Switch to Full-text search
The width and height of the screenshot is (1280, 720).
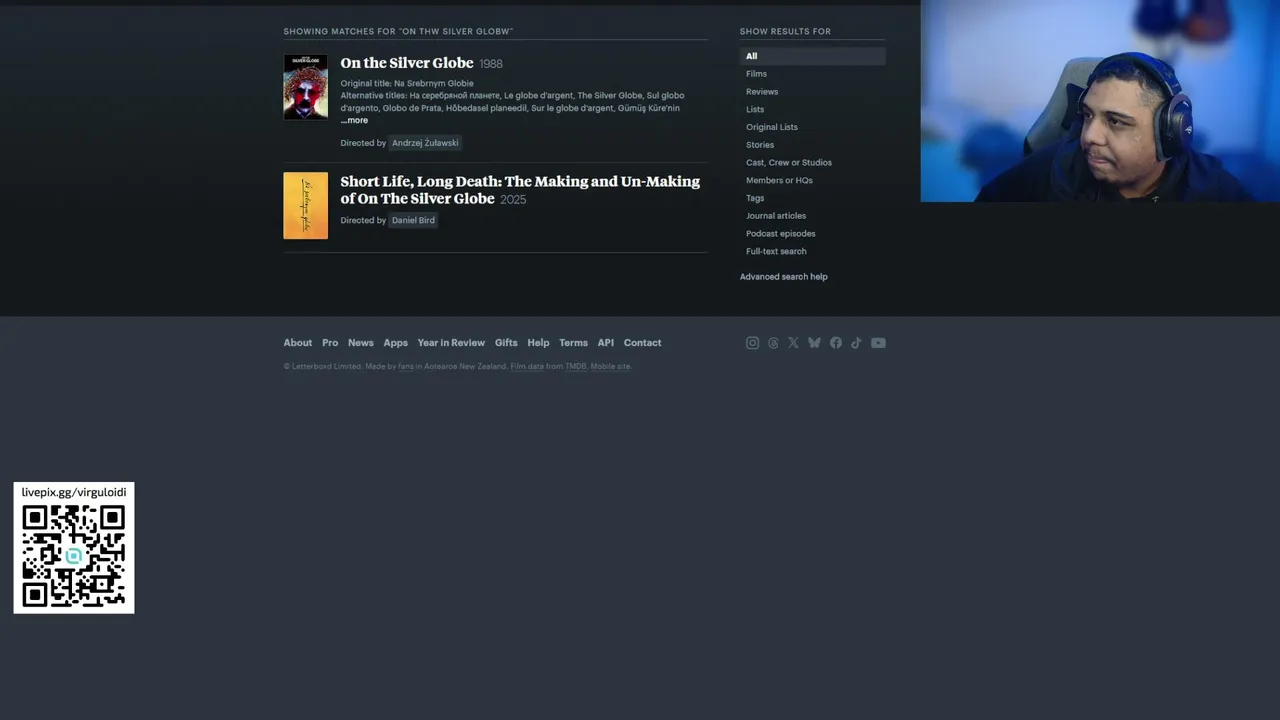click(x=776, y=252)
